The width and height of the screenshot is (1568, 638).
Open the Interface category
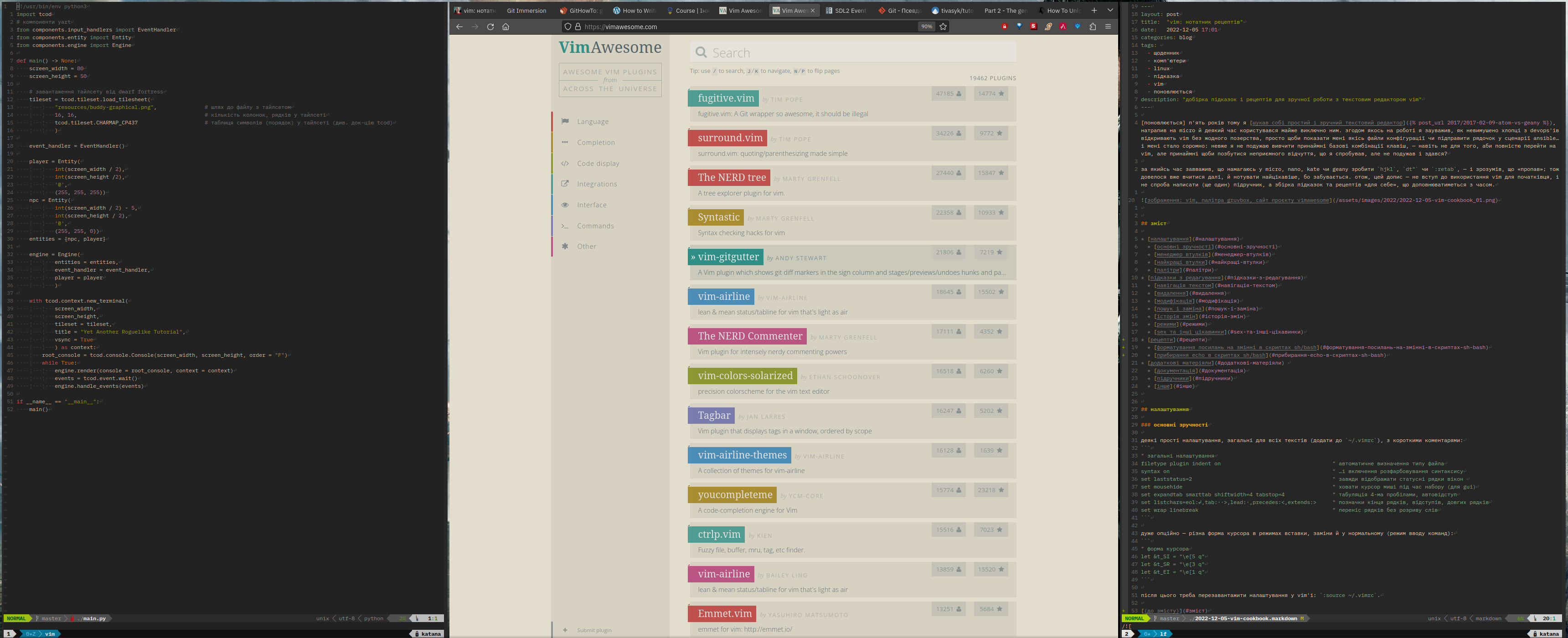point(591,205)
